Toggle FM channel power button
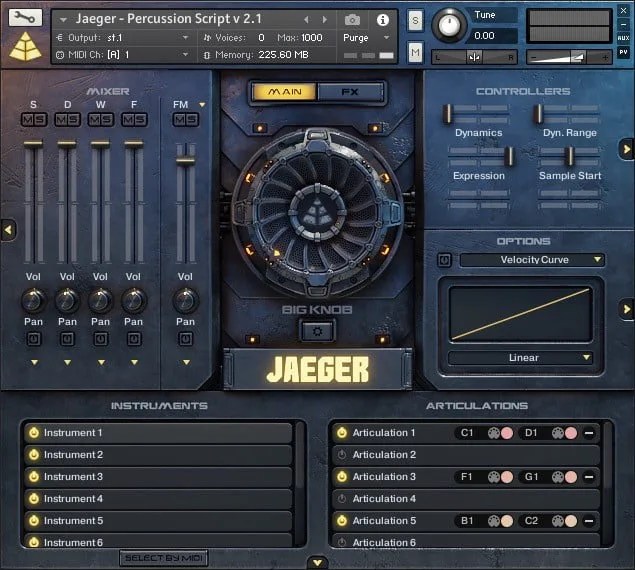 186,339
